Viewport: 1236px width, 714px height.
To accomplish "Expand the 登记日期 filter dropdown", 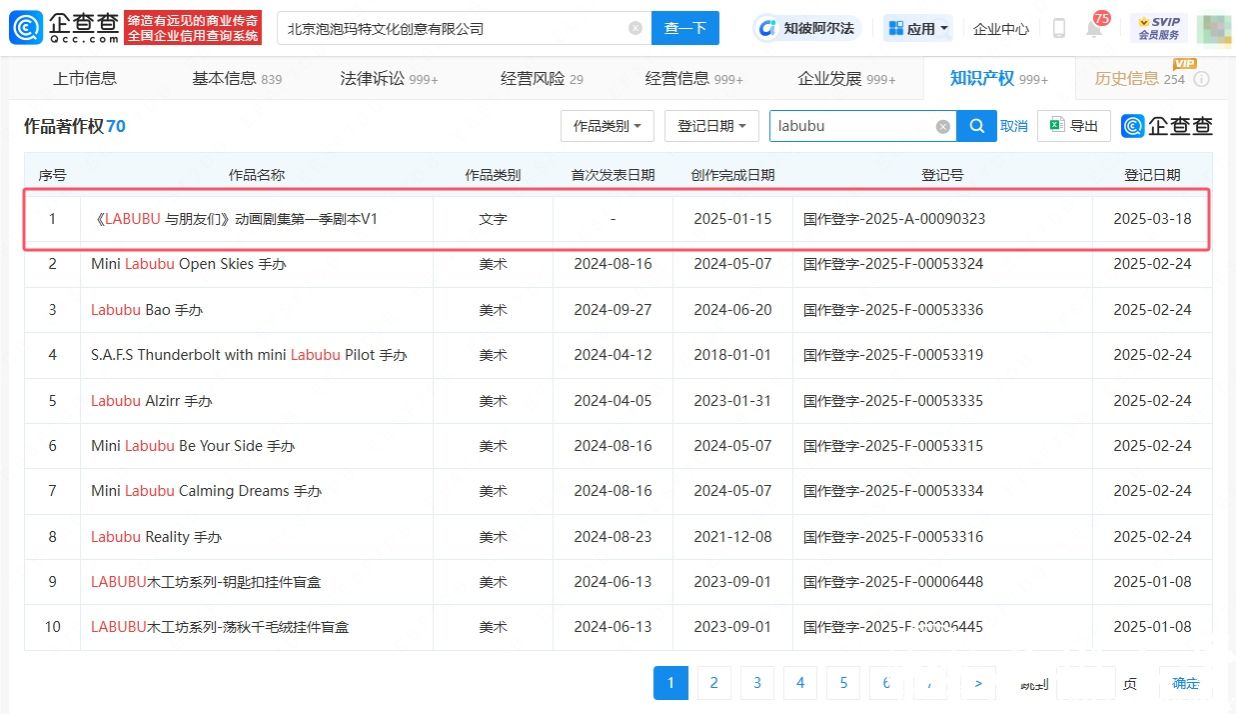I will [x=711, y=126].
